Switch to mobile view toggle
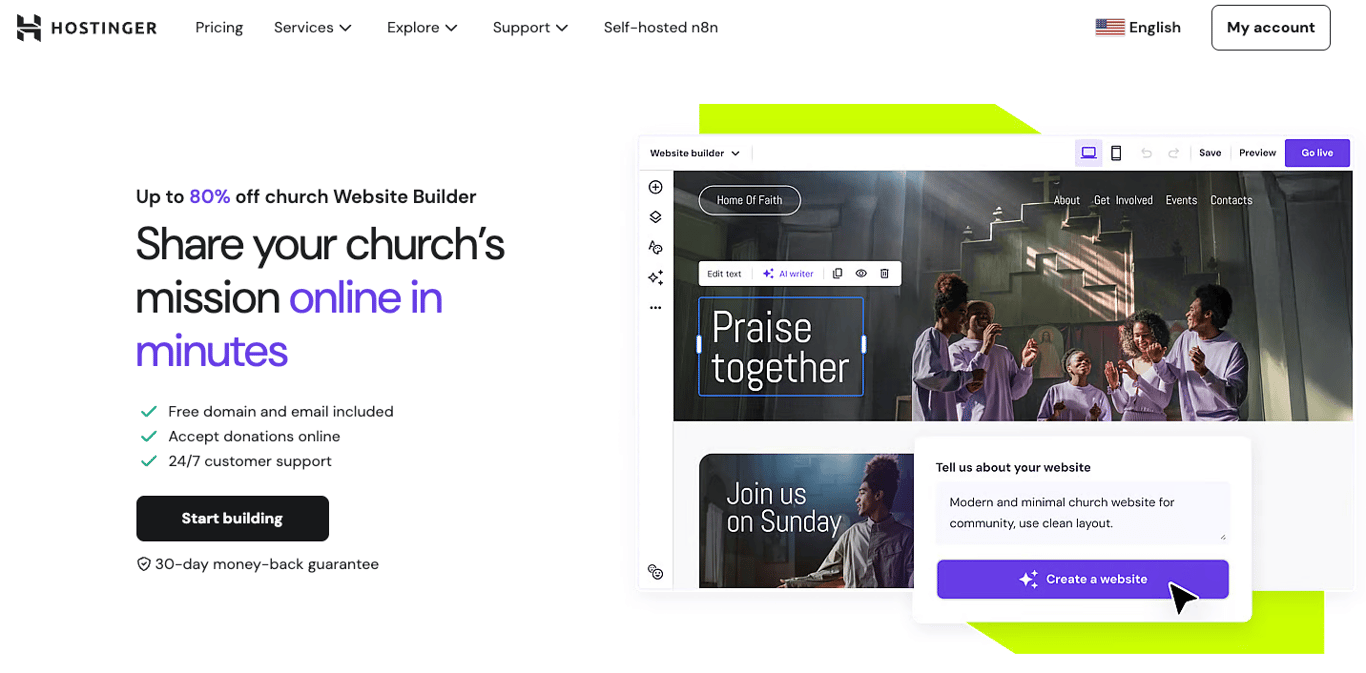Viewport: 1366px width, 673px height. (x=1116, y=152)
